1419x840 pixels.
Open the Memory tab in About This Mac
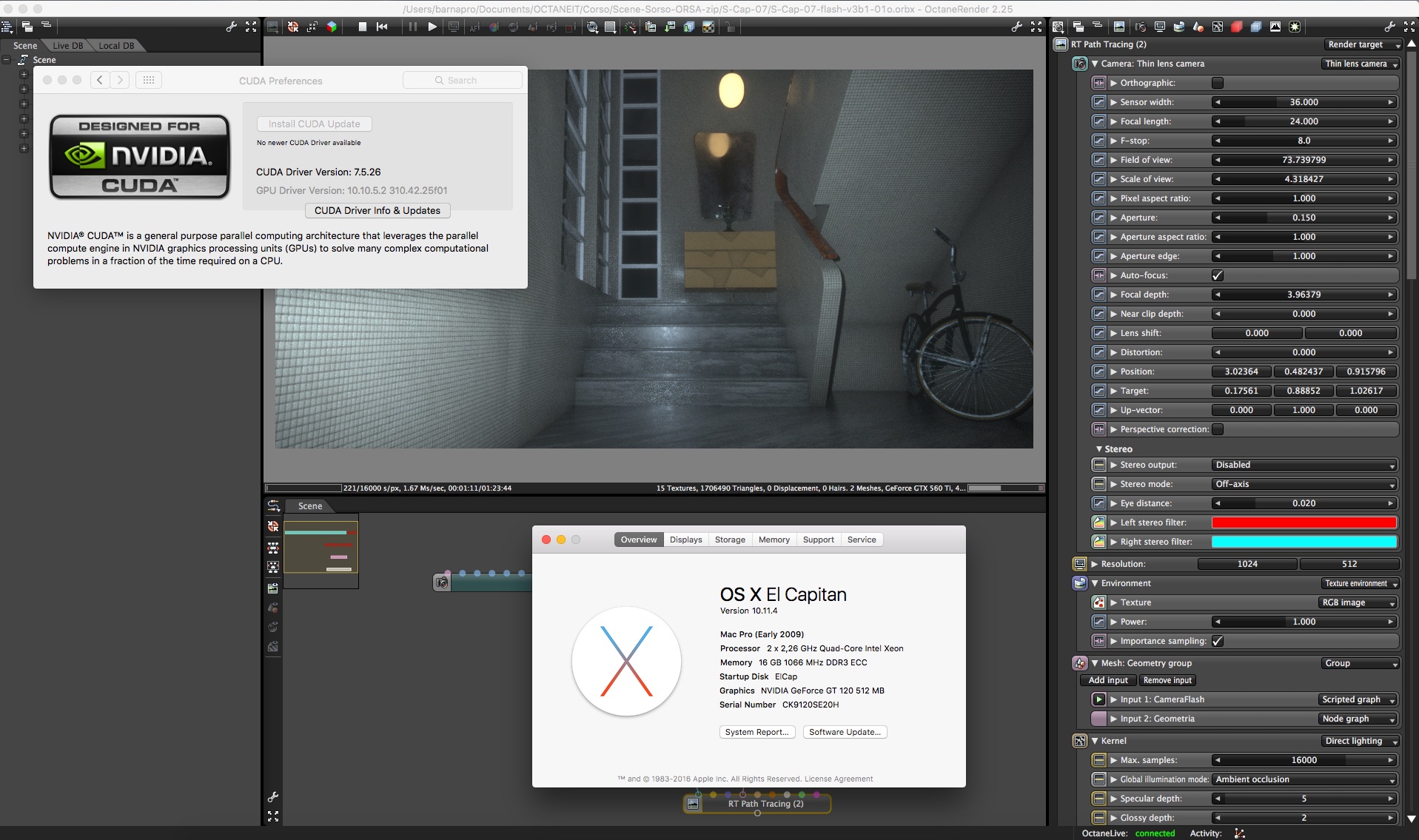click(774, 540)
